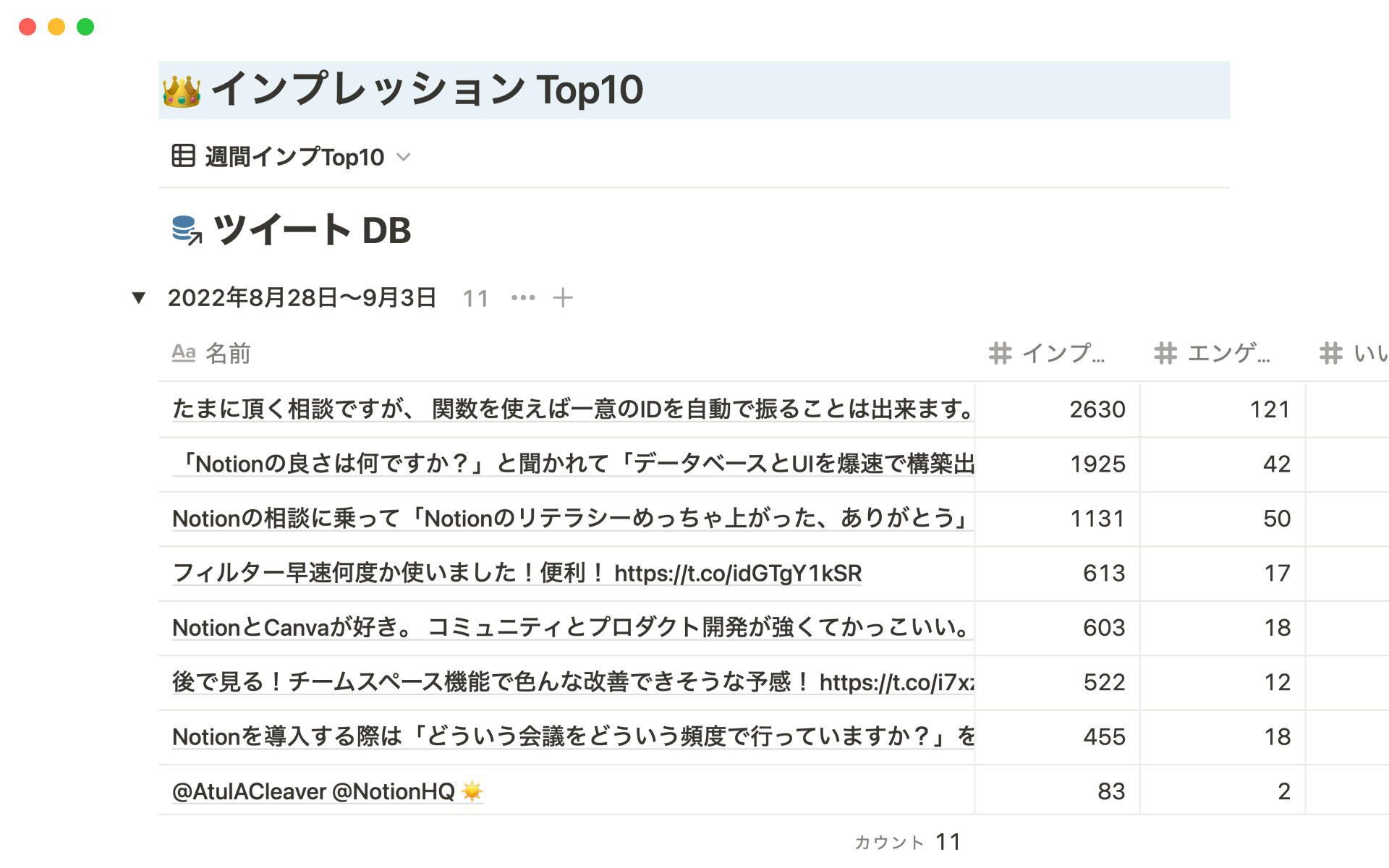Click the number icon of エンゲ column header
The image size is (1389, 868).
pyautogui.click(x=1165, y=353)
